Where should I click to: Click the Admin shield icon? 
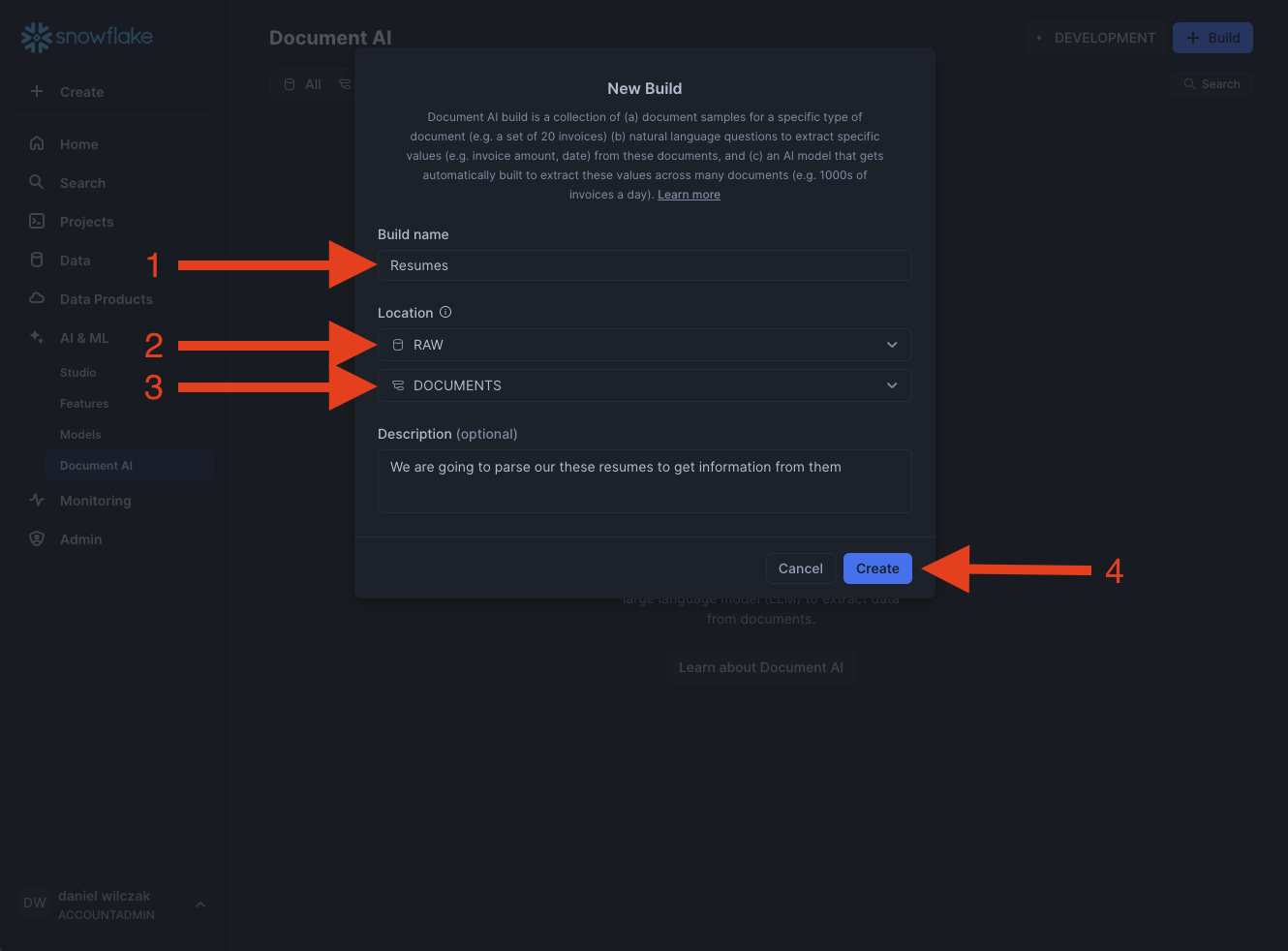pyautogui.click(x=37, y=538)
